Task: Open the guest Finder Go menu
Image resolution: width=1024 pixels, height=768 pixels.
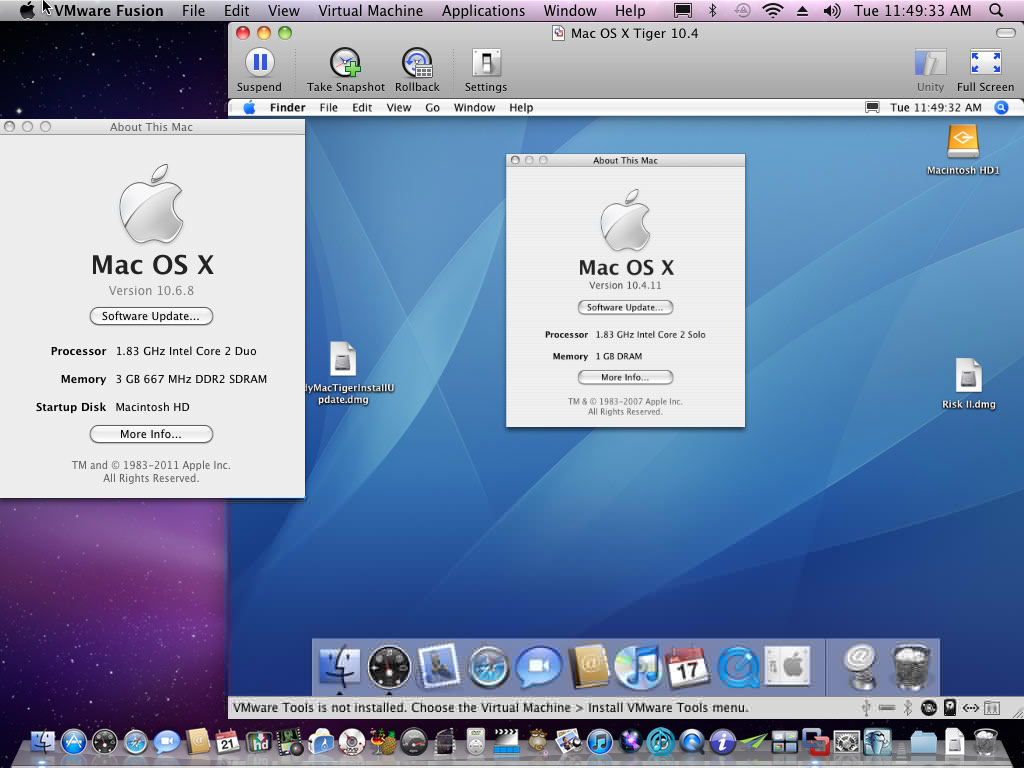Action: click(432, 108)
